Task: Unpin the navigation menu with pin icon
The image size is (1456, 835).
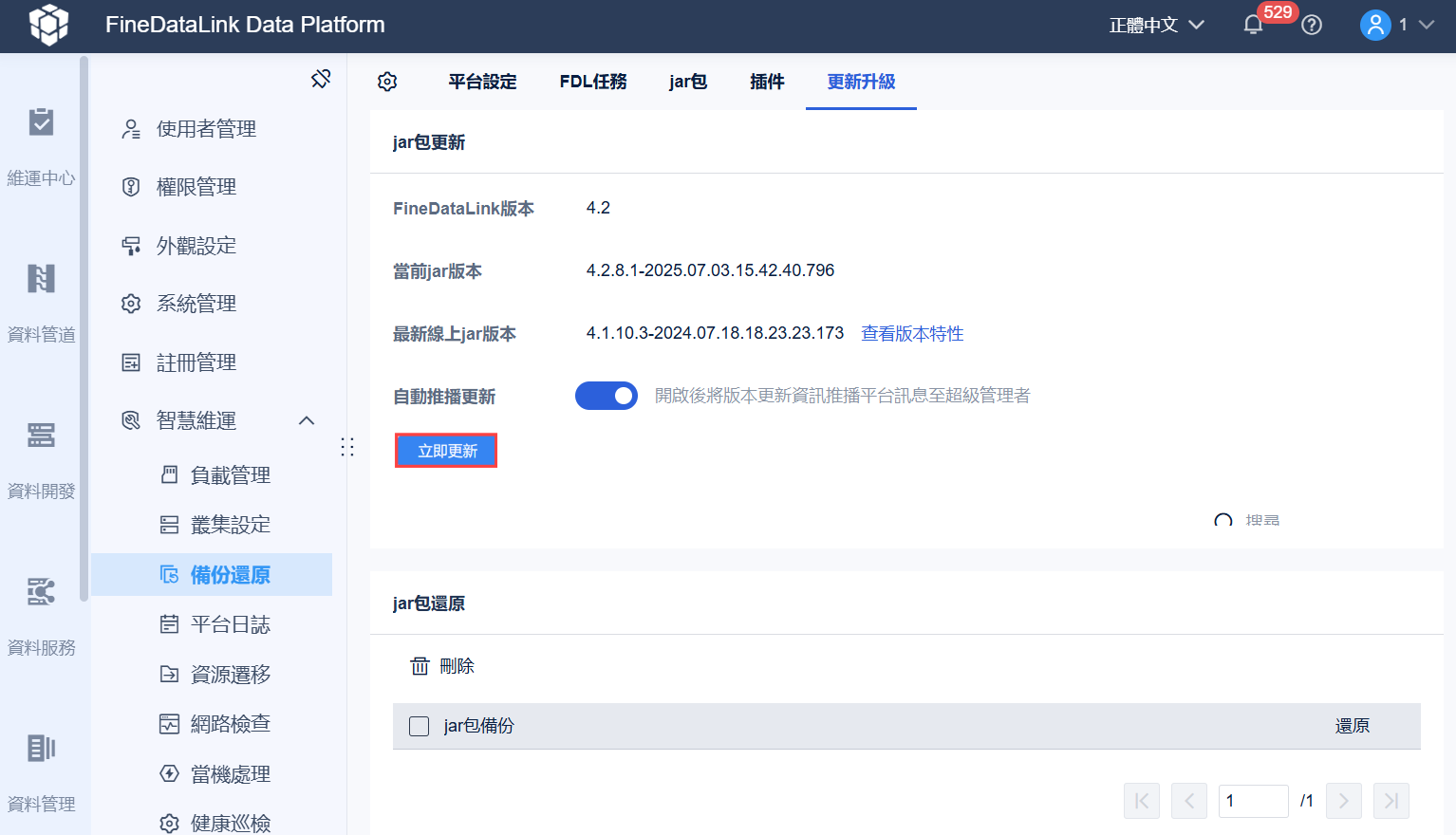Action: 321,79
